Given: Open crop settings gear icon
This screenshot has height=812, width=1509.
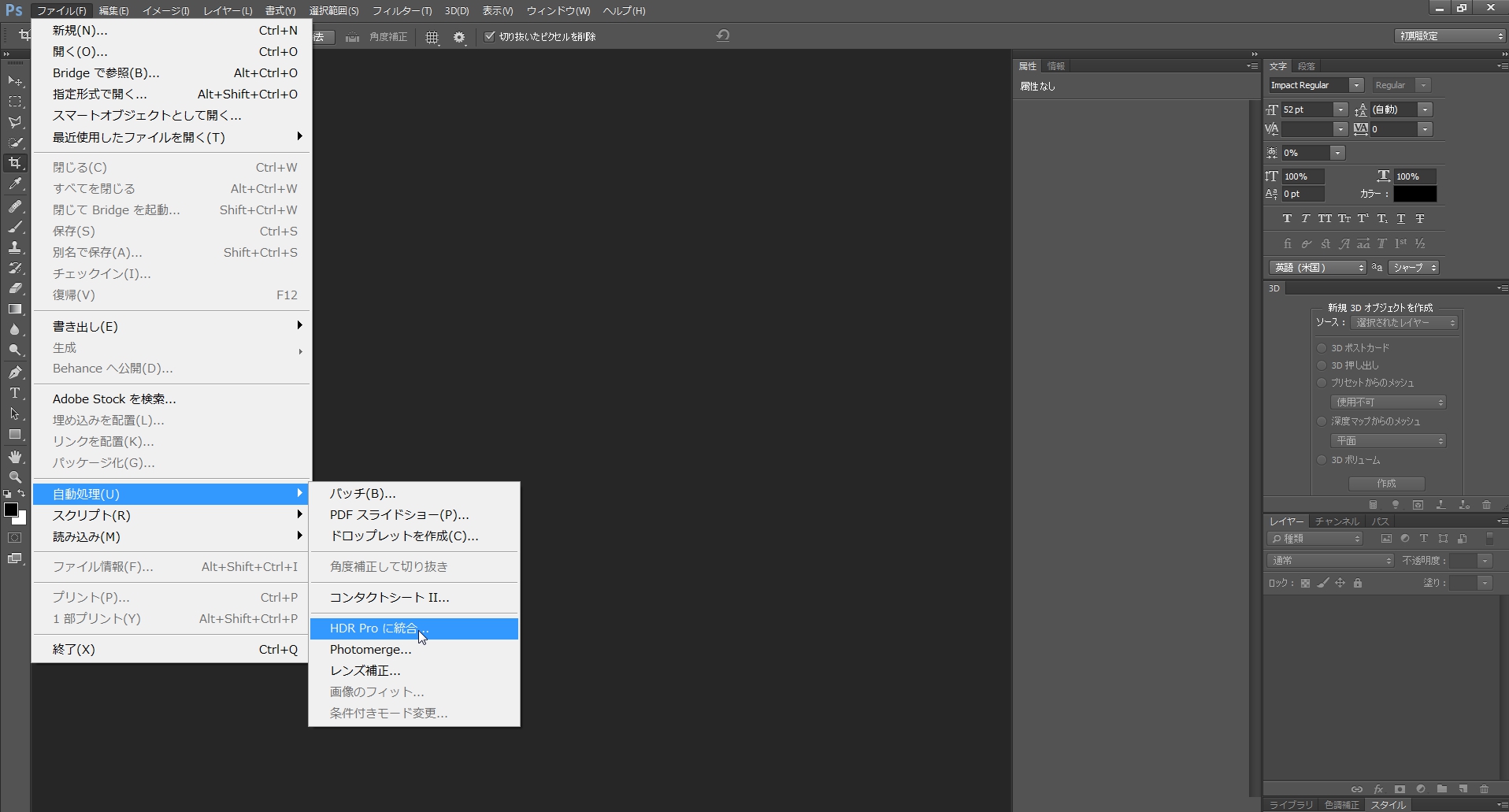Looking at the screenshot, I should (x=459, y=37).
